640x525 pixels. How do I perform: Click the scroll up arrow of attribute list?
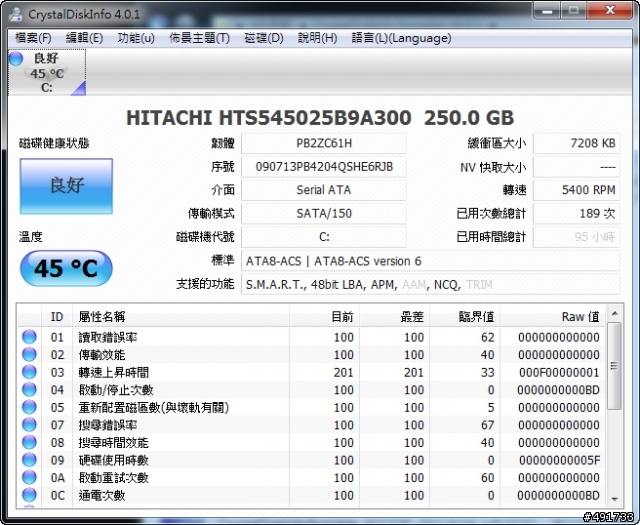tap(614, 314)
